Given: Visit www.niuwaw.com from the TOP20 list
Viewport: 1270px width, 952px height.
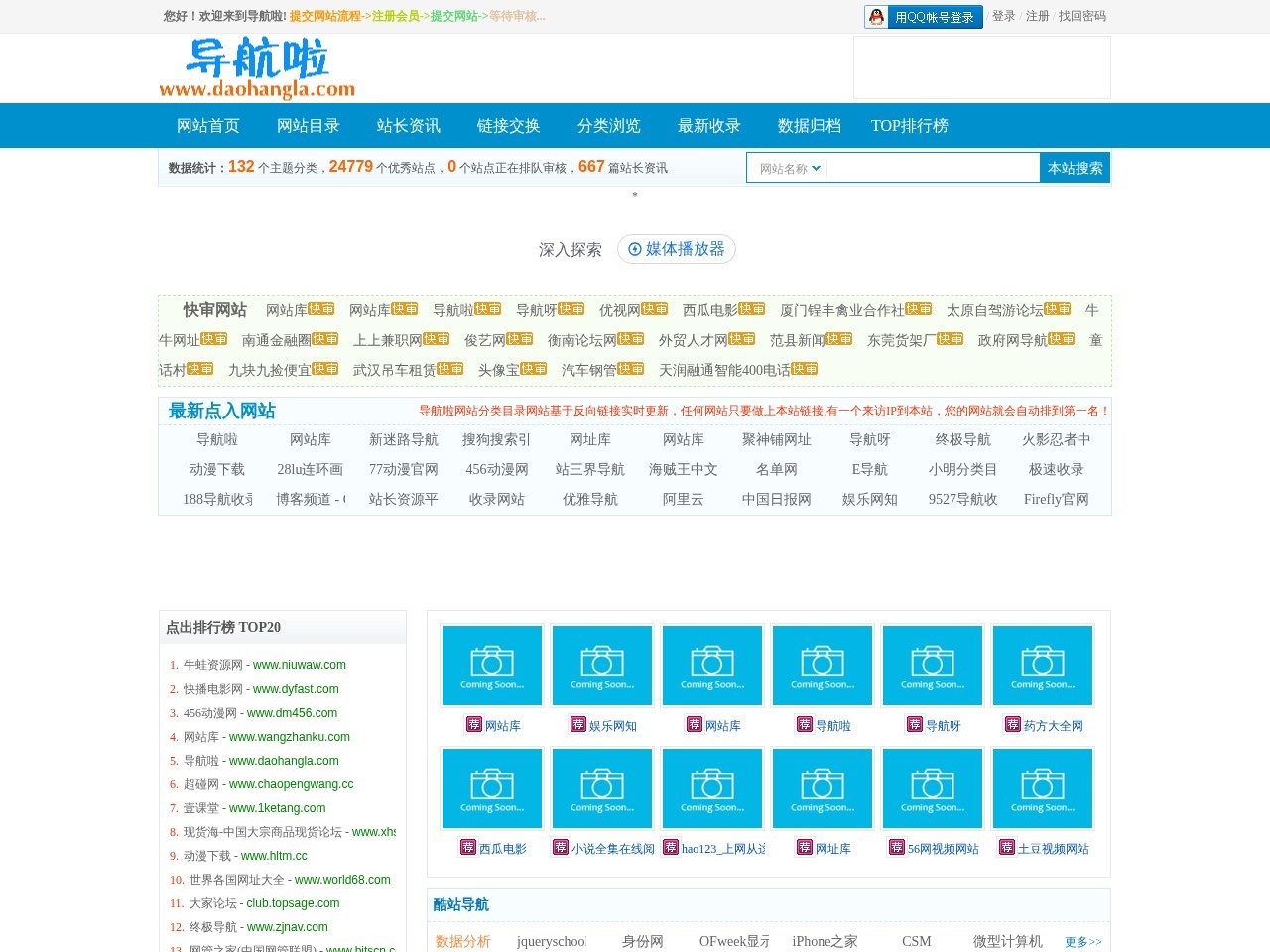Looking at the screenshot, I should coord(300,665).
